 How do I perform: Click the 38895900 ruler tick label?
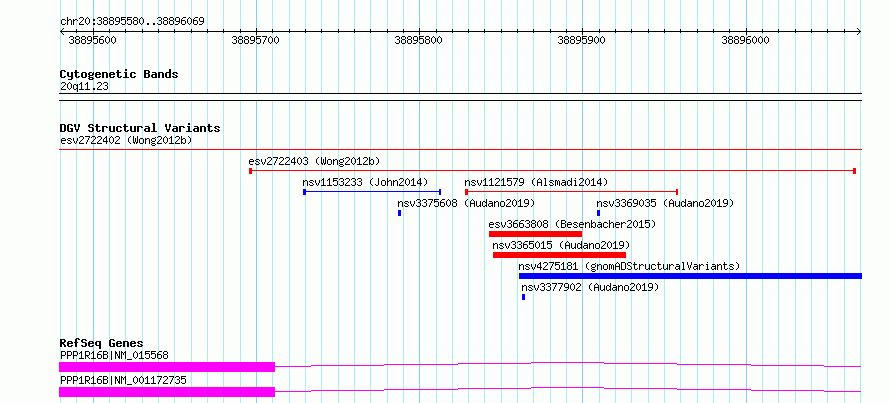(x=582, y=40)
